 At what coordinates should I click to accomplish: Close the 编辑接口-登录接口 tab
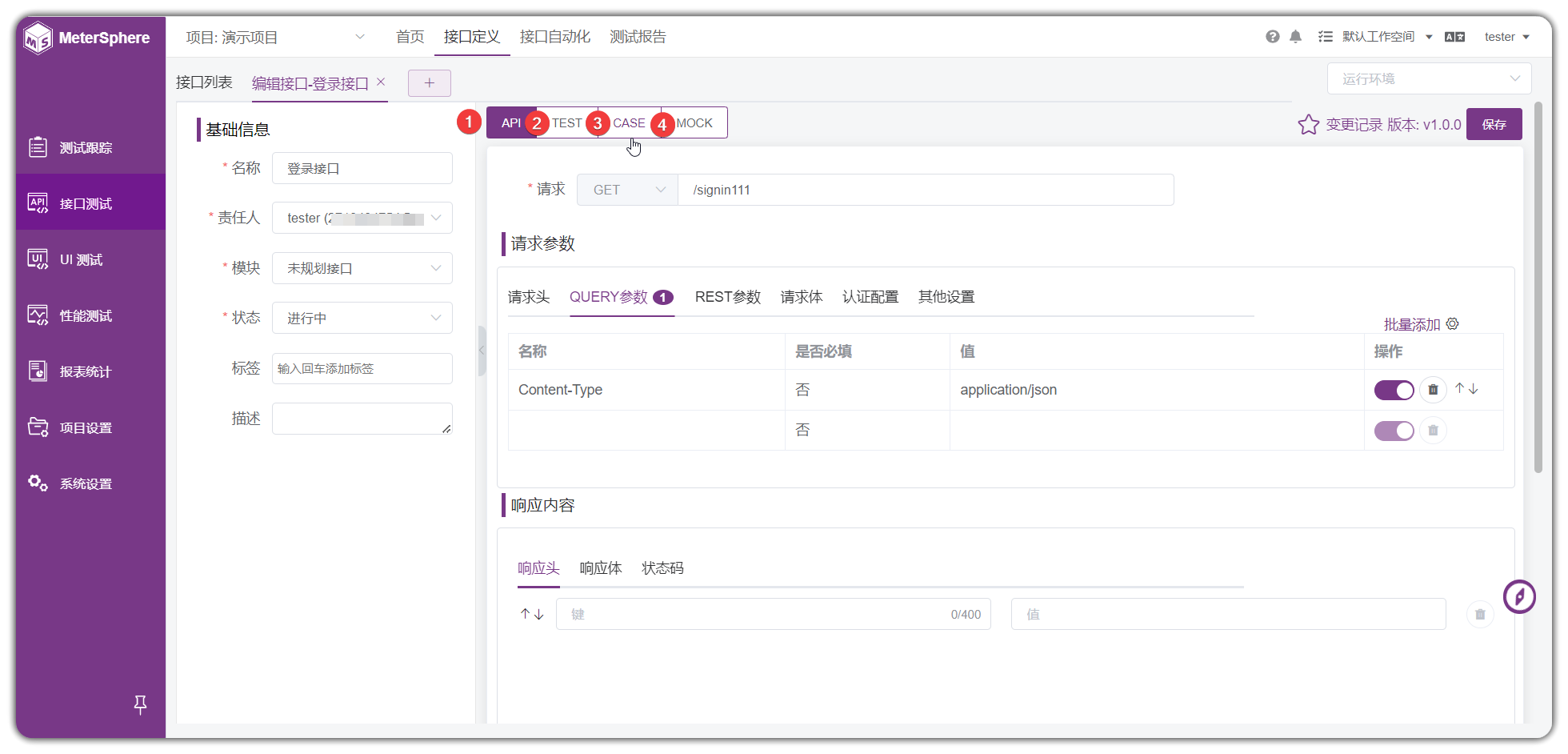(381, 82)
